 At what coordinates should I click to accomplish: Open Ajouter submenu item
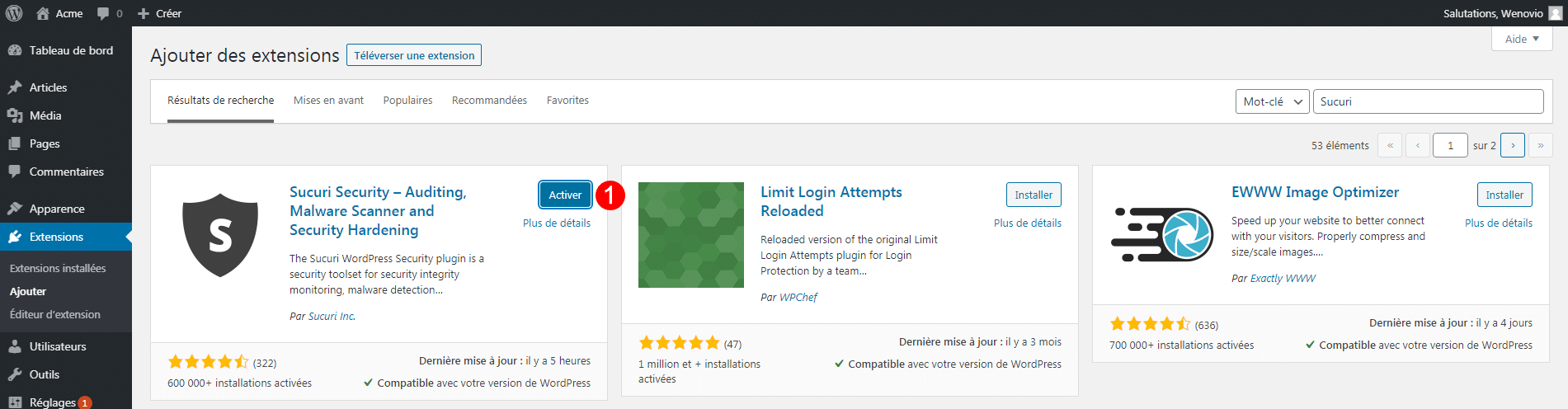[x=28, y=291]
